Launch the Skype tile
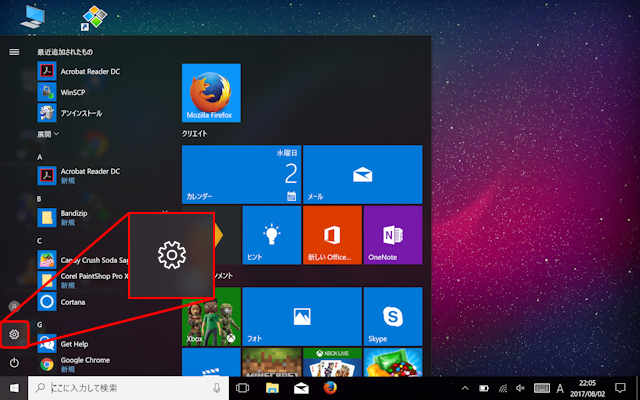 tap(392, 315)
